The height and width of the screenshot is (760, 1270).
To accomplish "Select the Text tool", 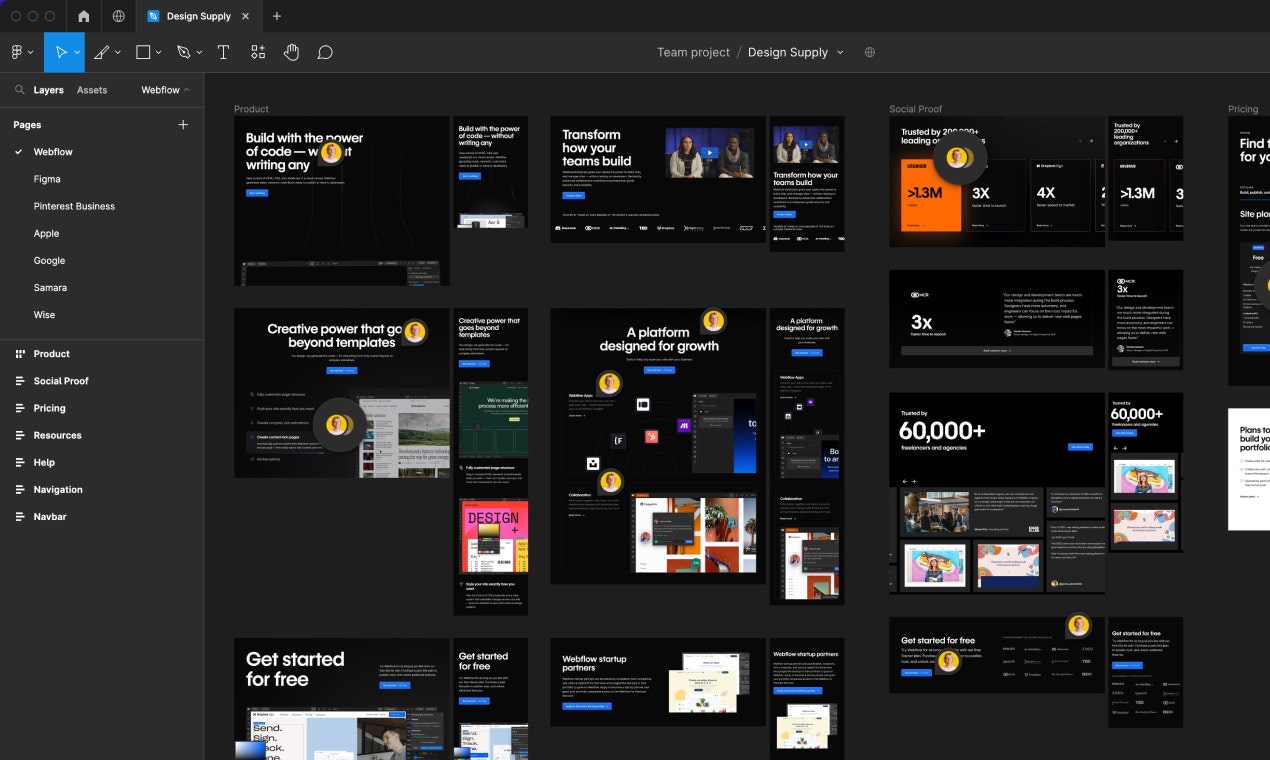I will [x=223, y=52].
